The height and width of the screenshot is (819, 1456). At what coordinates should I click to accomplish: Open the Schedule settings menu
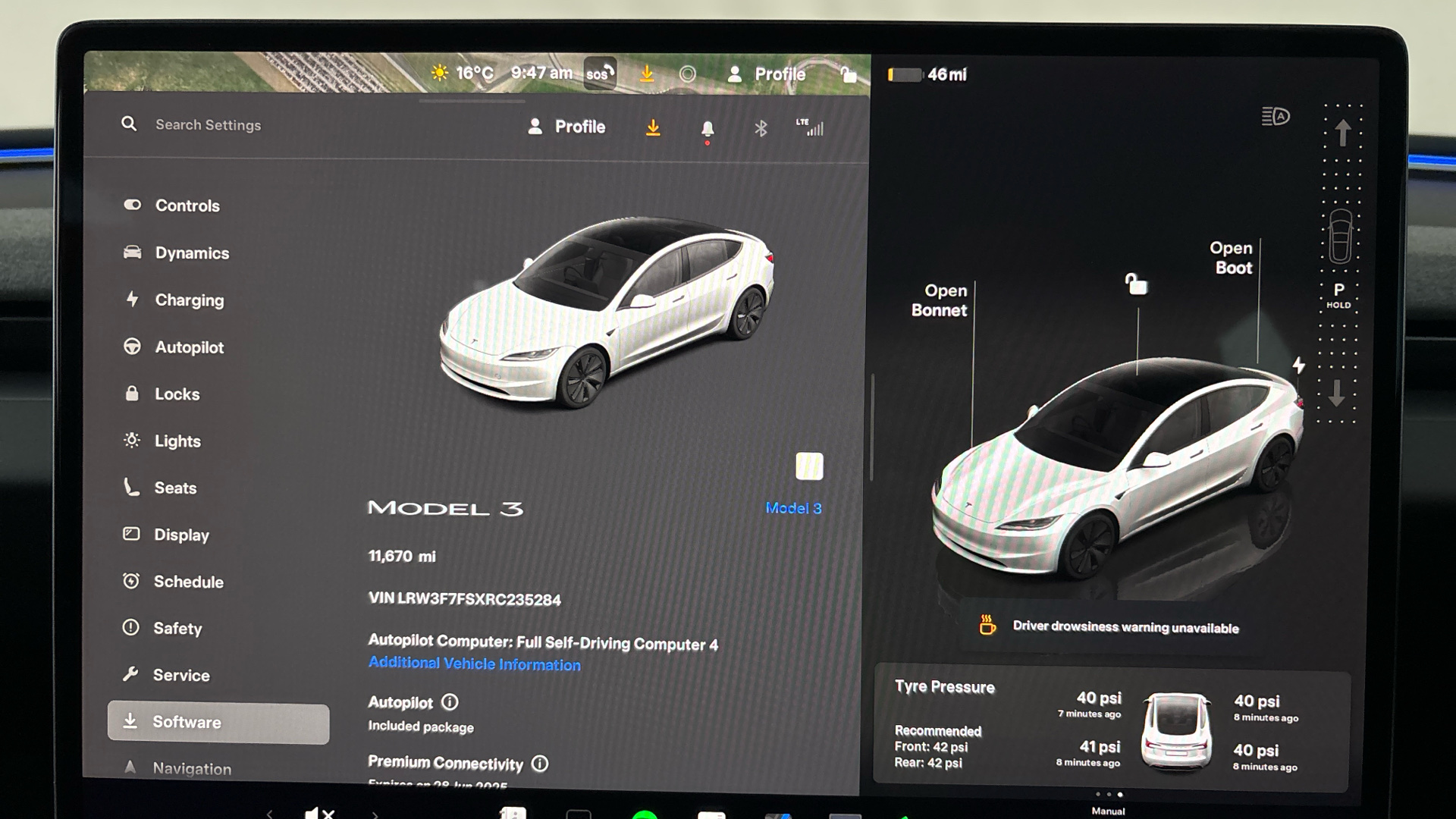pyautogui.click(x=173, y=582)
